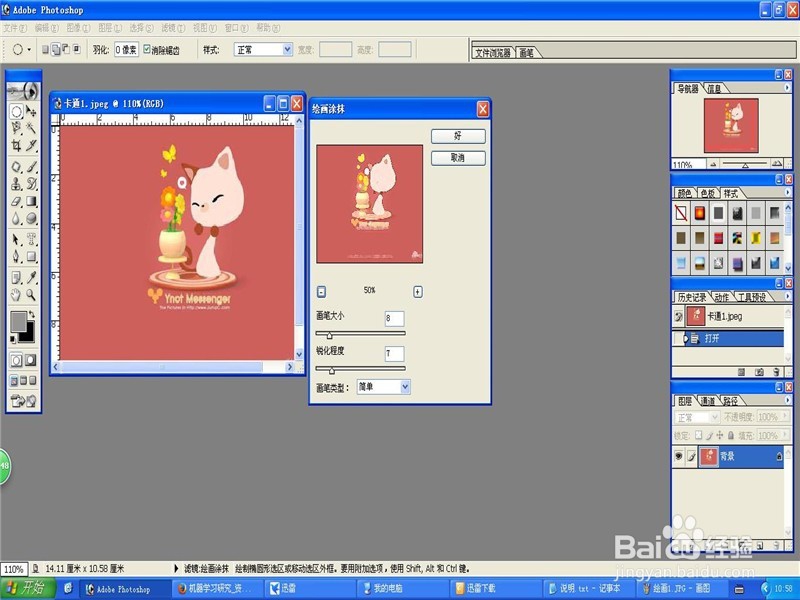Reset to default colors icon
This screenshot has width=800, height=600.
13,340
